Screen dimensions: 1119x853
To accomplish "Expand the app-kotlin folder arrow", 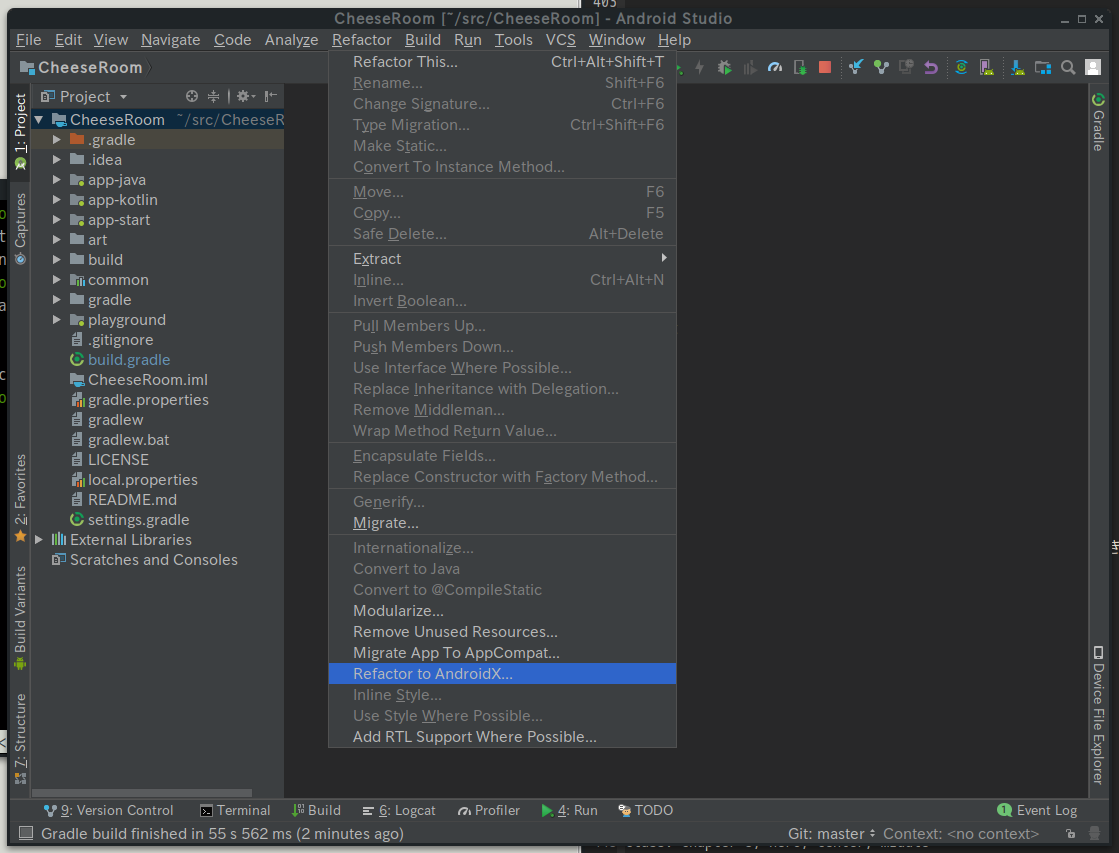I will click(56, 200).
